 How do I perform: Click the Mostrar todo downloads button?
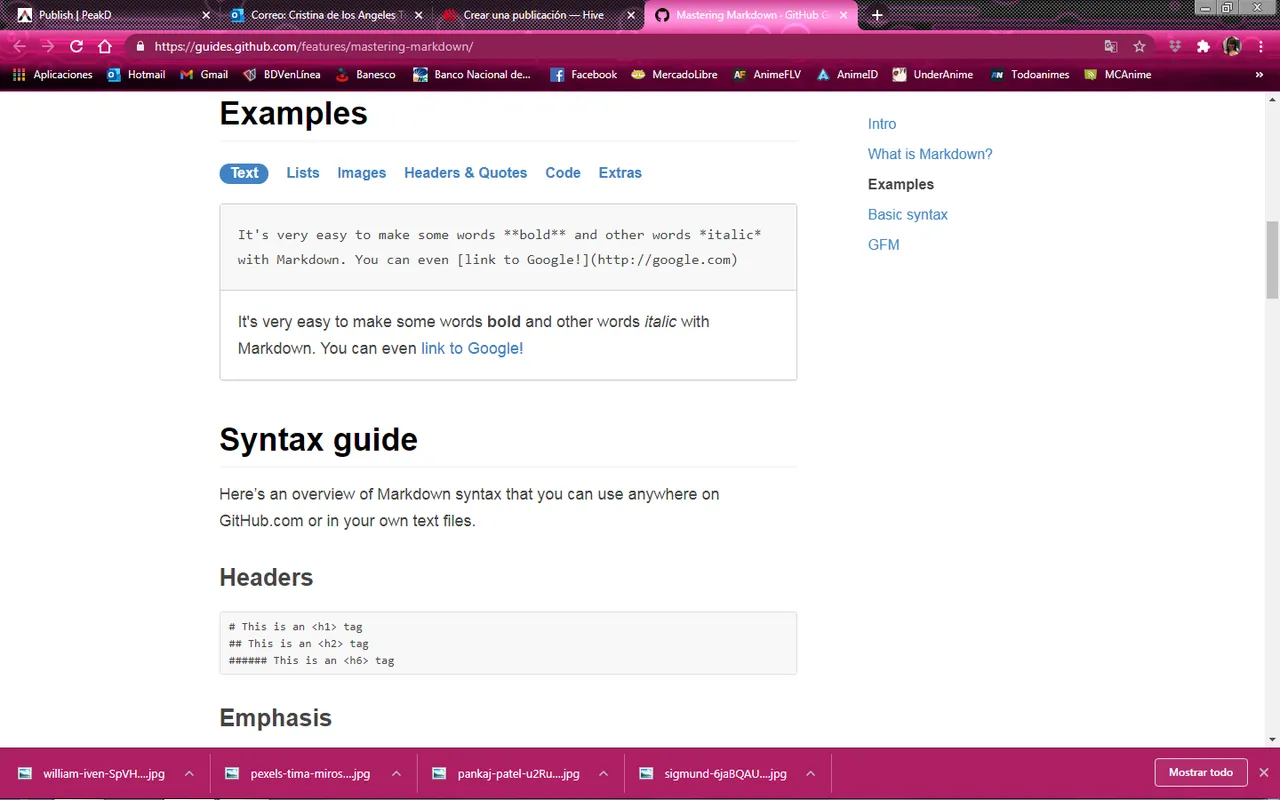click(x=1201, y=772)
